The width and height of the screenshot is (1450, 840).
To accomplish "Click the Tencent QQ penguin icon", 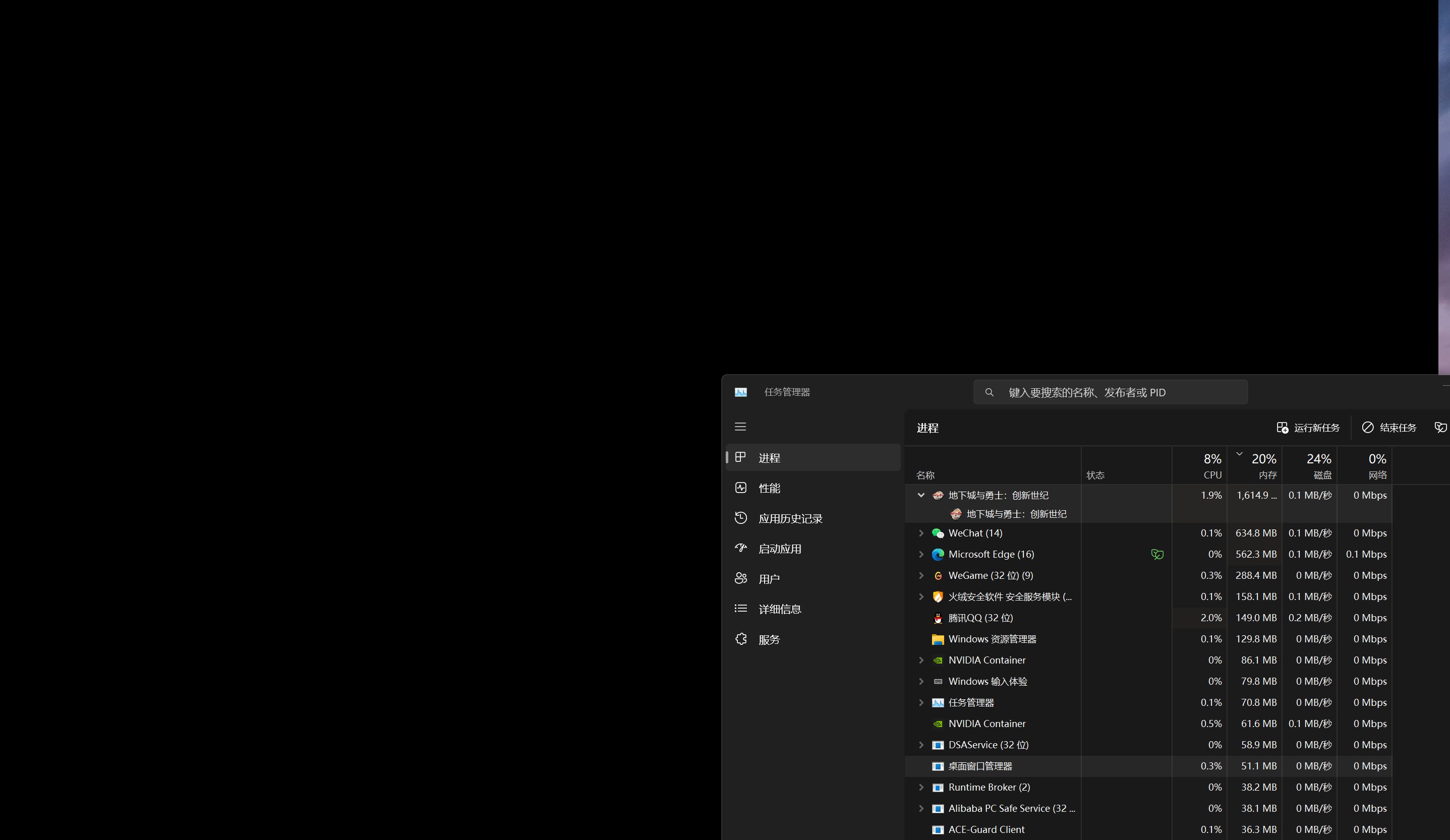I will coord(937,618).
